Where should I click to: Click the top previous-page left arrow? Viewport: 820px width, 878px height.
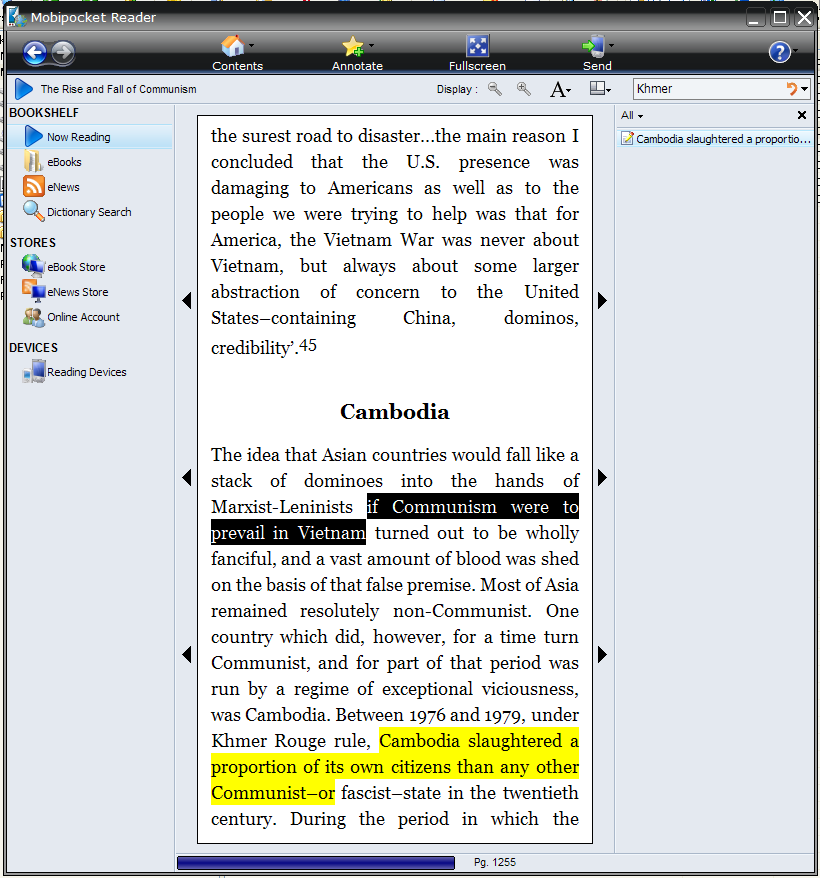187,301
